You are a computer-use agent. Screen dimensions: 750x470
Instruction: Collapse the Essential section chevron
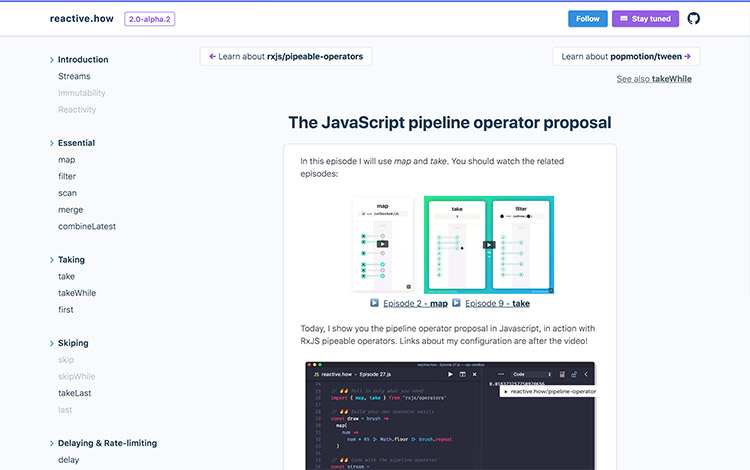point(52,143)
